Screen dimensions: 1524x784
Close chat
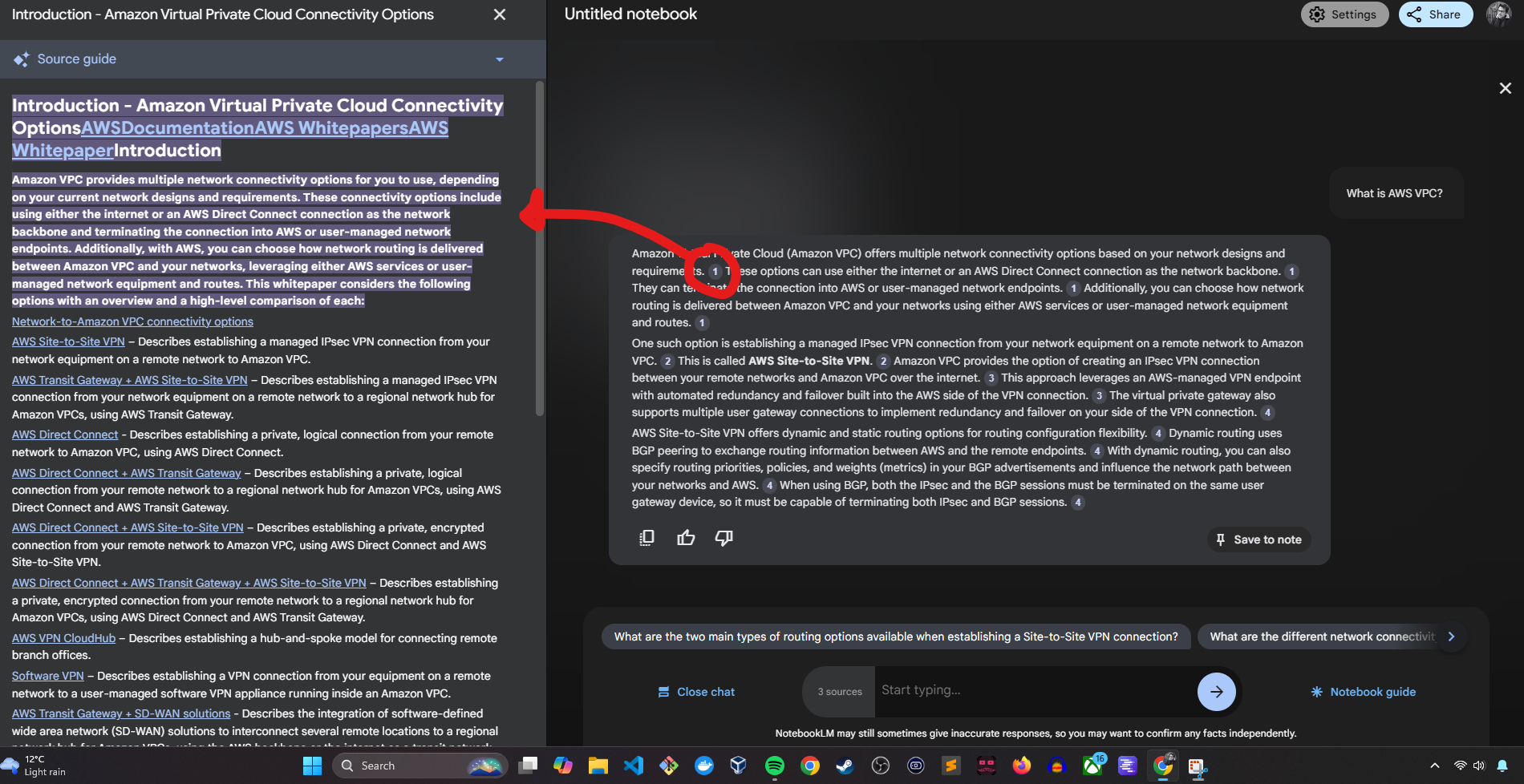[696, 692]
